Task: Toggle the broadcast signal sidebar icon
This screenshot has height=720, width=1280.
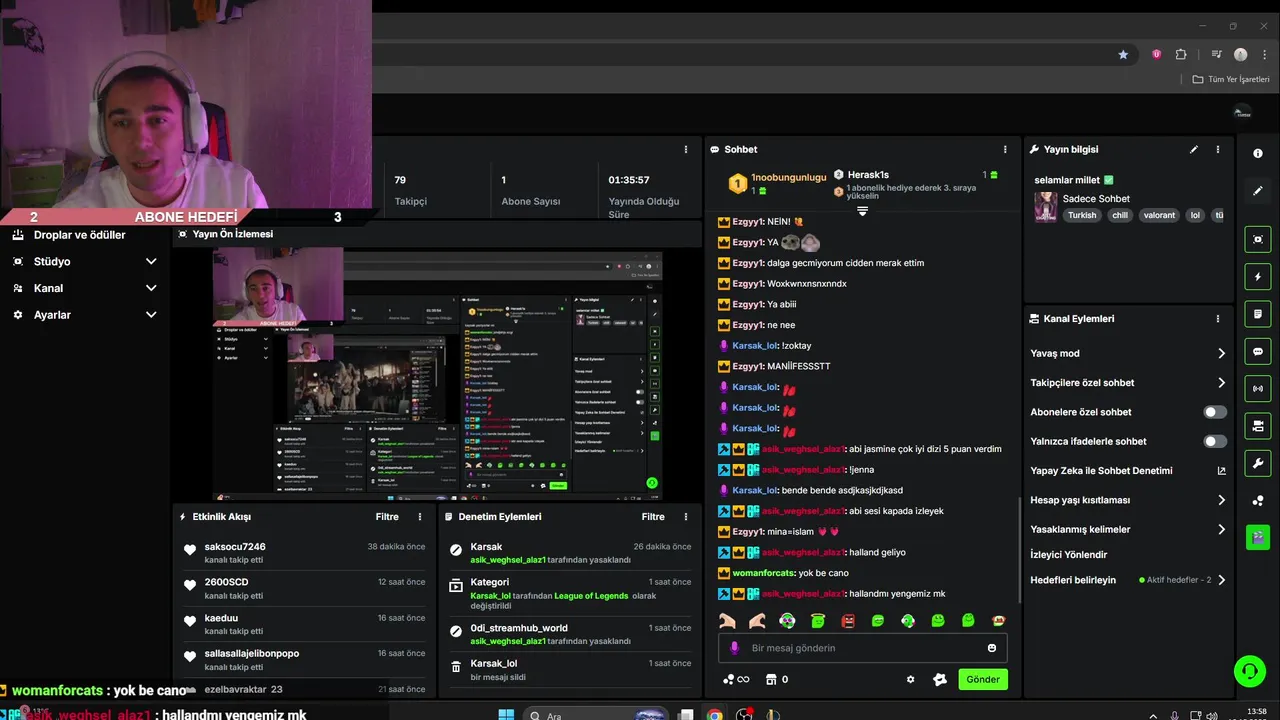Action: pos(1258,389)
